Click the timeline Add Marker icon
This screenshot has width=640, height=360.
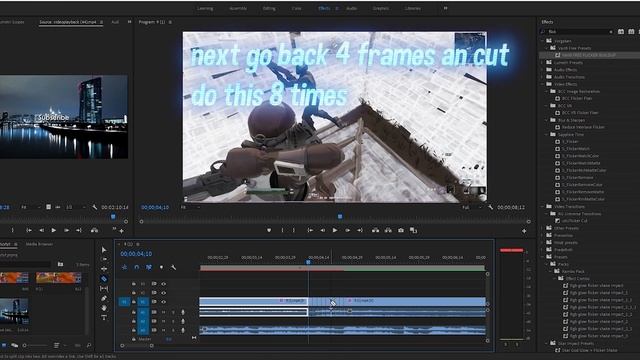point(161,267)
